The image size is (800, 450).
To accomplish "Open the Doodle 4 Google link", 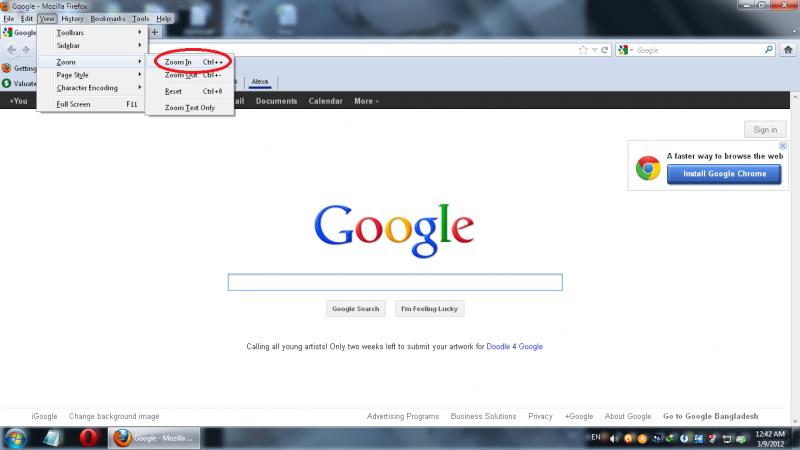I will pos(515,347).
